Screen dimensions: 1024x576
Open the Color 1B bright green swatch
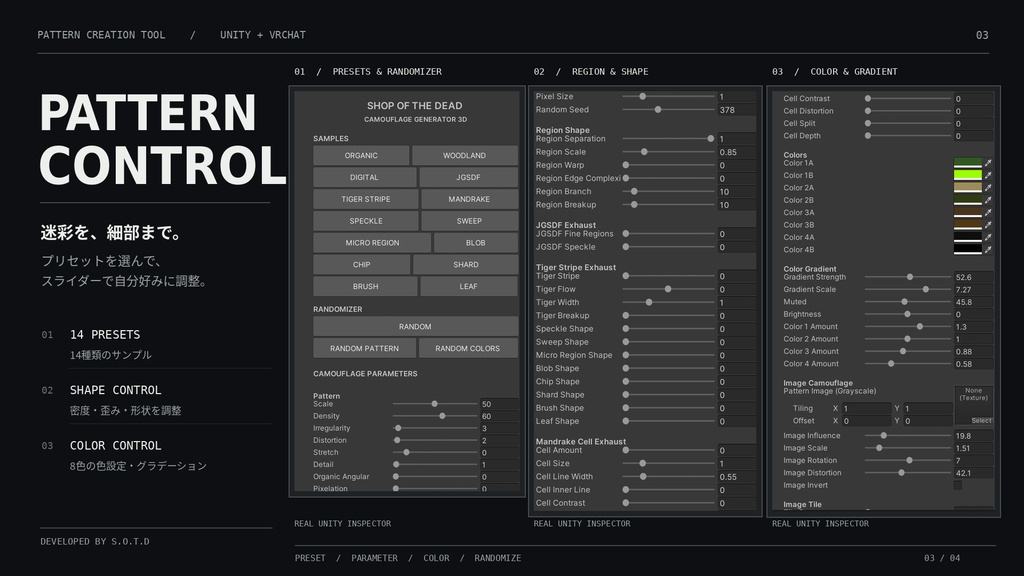(x=968, y=175)
